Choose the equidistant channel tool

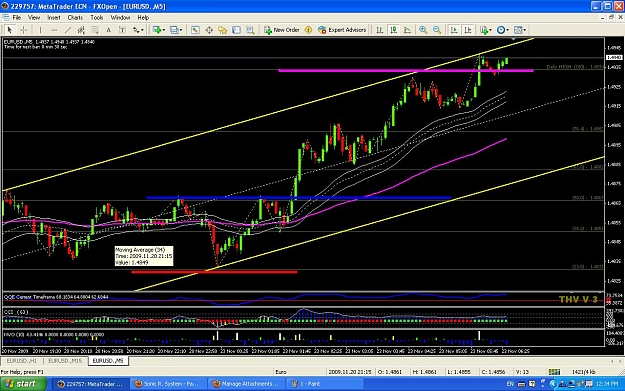point(81,30)
